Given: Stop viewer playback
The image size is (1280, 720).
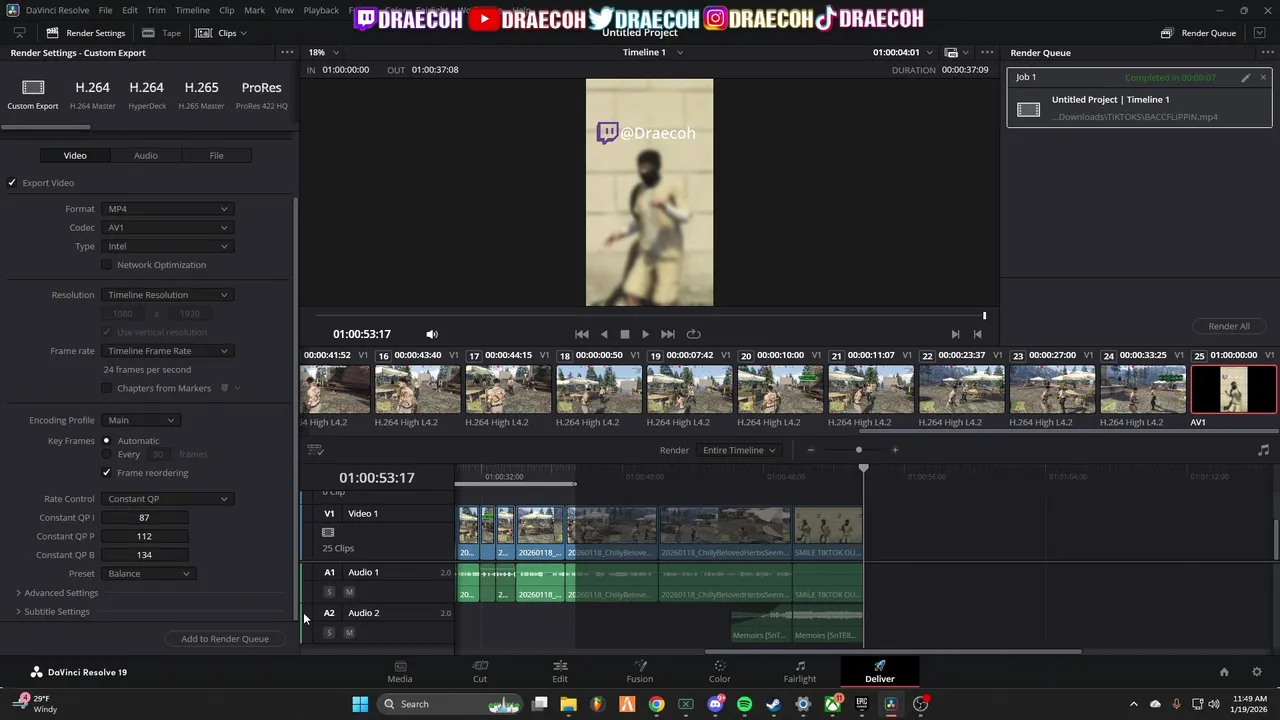Looking at the screenshot, I should pos(625,334).
